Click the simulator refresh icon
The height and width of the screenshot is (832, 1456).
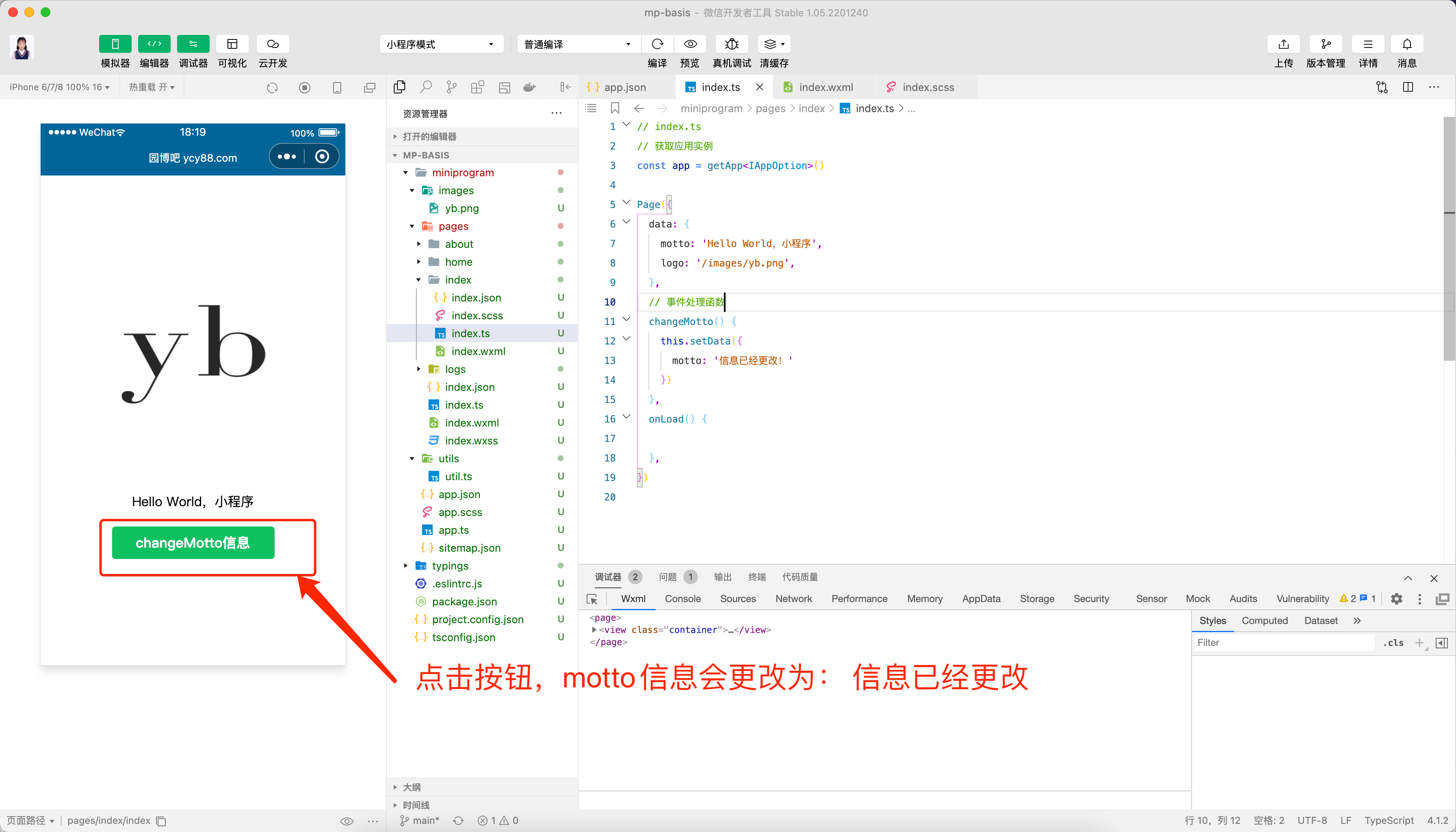[x=272, y=87]
